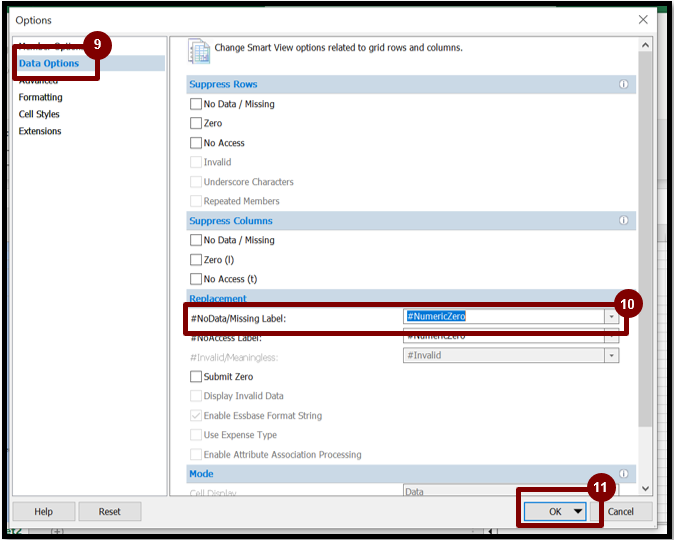Check No Data / Missing under Suppress Columns
674x540 pixels.
coord(196,240)
